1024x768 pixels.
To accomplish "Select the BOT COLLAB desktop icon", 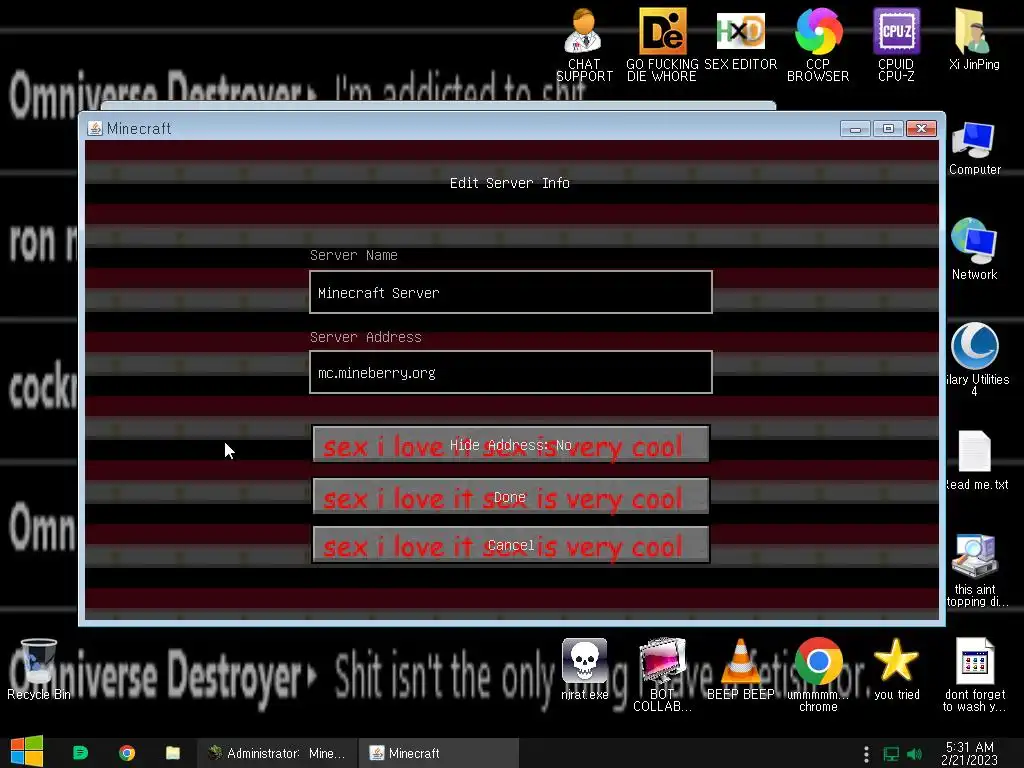I will point(662,674).
